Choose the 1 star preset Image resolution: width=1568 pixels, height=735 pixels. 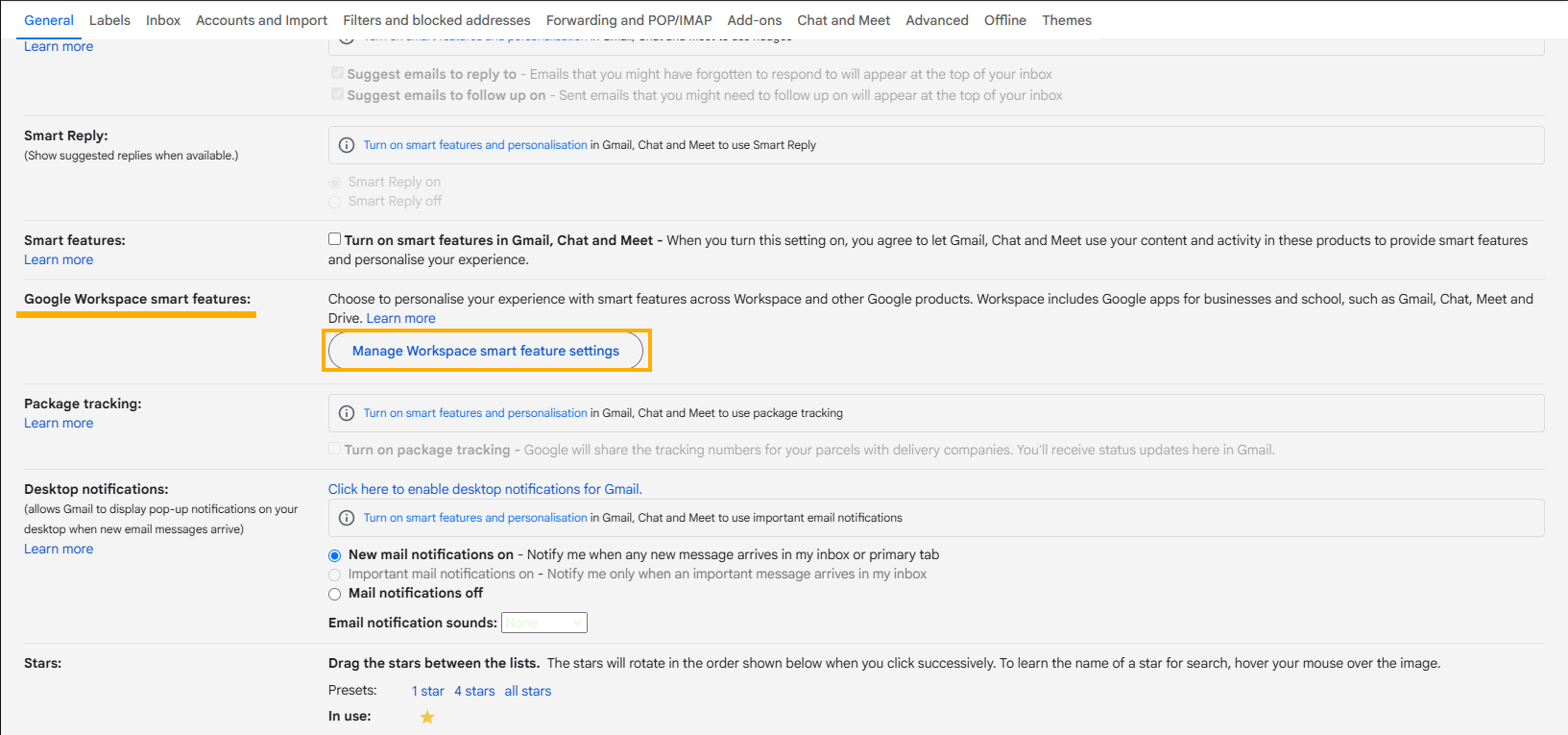click(428, 691)
